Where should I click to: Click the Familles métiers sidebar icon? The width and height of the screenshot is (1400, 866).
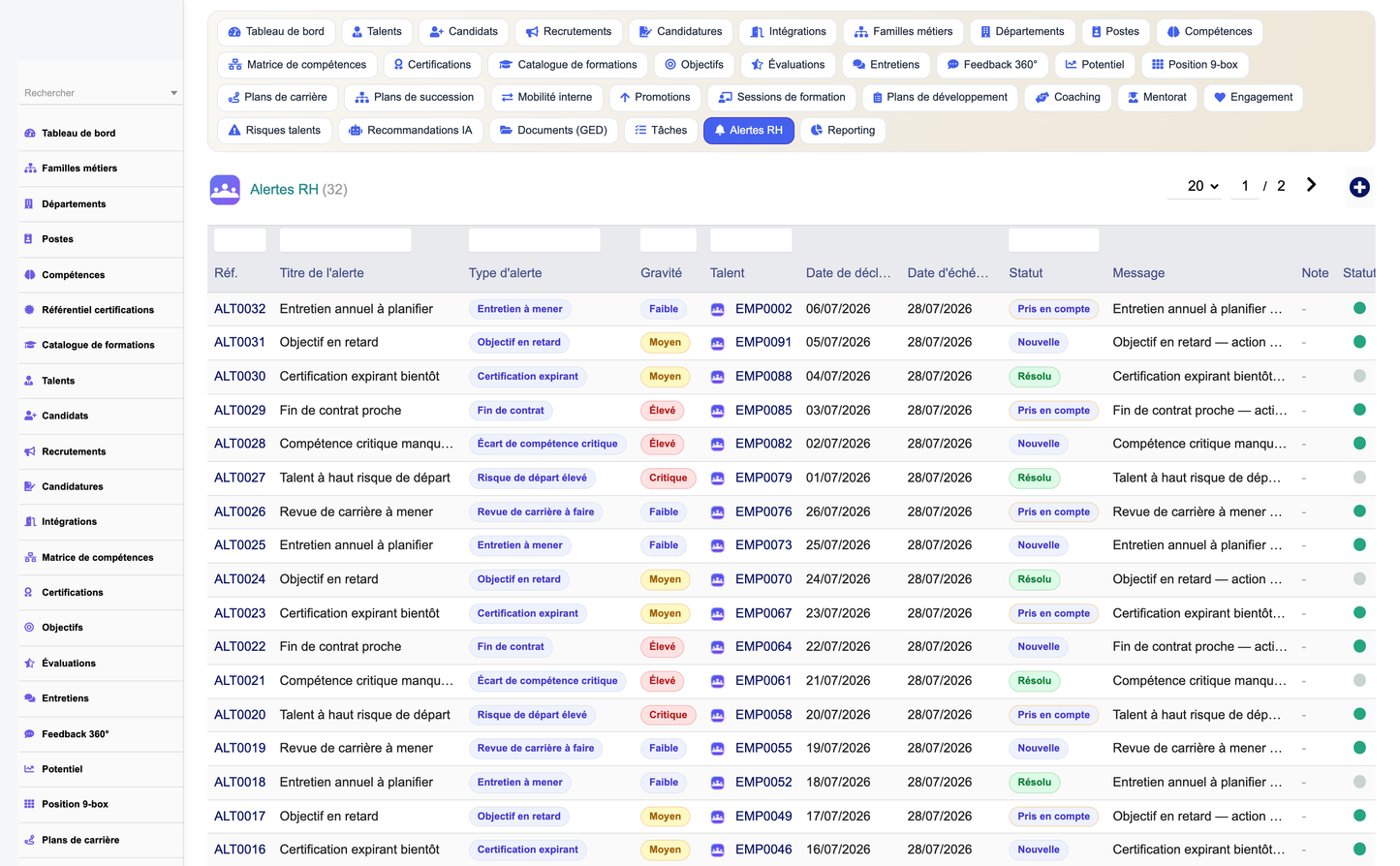click(29, 169)
